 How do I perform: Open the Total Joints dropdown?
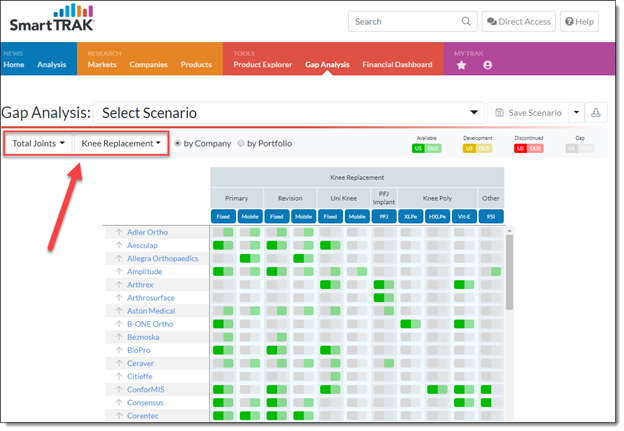coord(38,143)
